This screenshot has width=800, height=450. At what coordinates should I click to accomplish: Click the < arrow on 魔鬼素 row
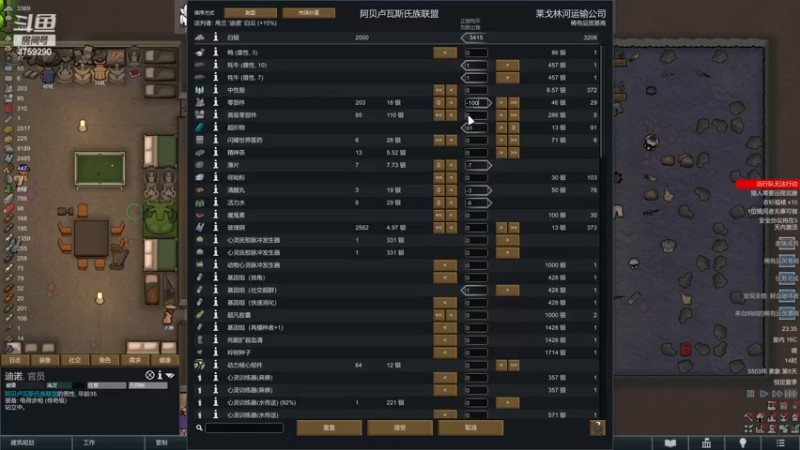coord(451,215)
